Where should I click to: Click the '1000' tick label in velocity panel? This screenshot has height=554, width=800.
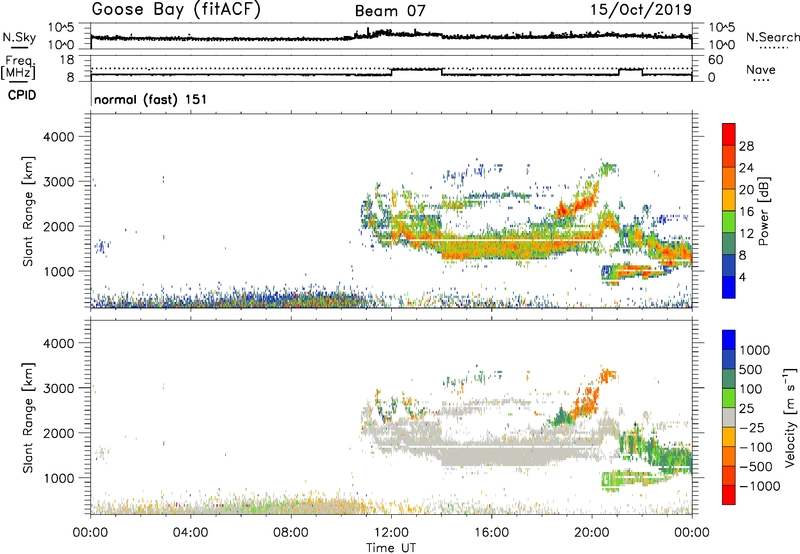pos(58,478)
